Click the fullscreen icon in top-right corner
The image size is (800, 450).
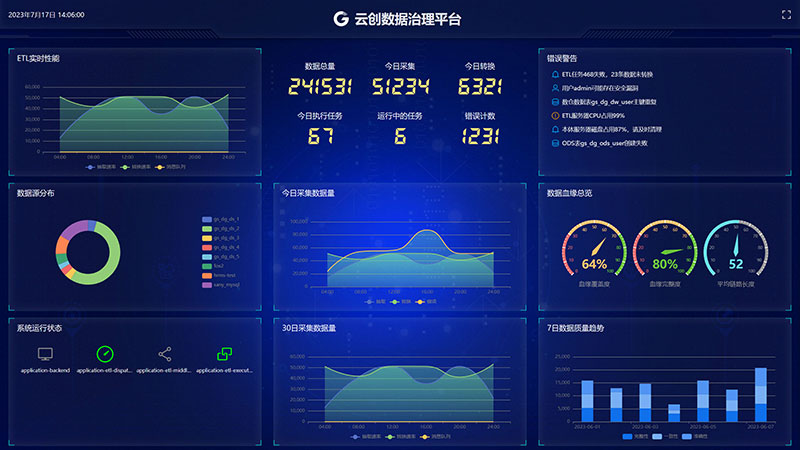[x=785, y=15]
